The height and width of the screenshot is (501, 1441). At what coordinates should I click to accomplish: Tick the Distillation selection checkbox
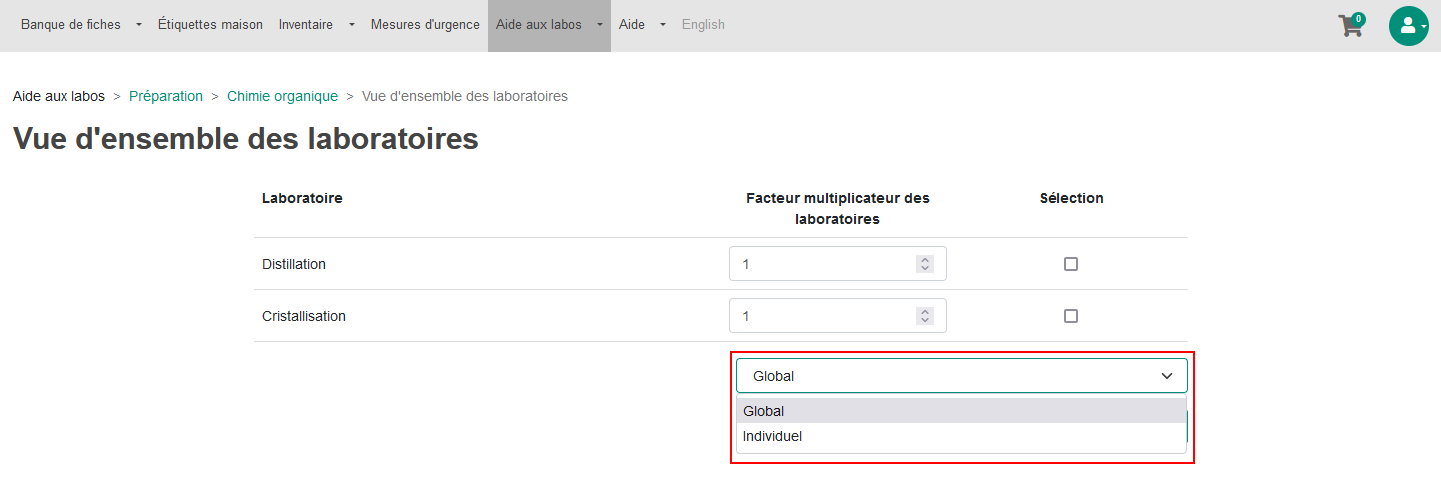(1071, 264)
